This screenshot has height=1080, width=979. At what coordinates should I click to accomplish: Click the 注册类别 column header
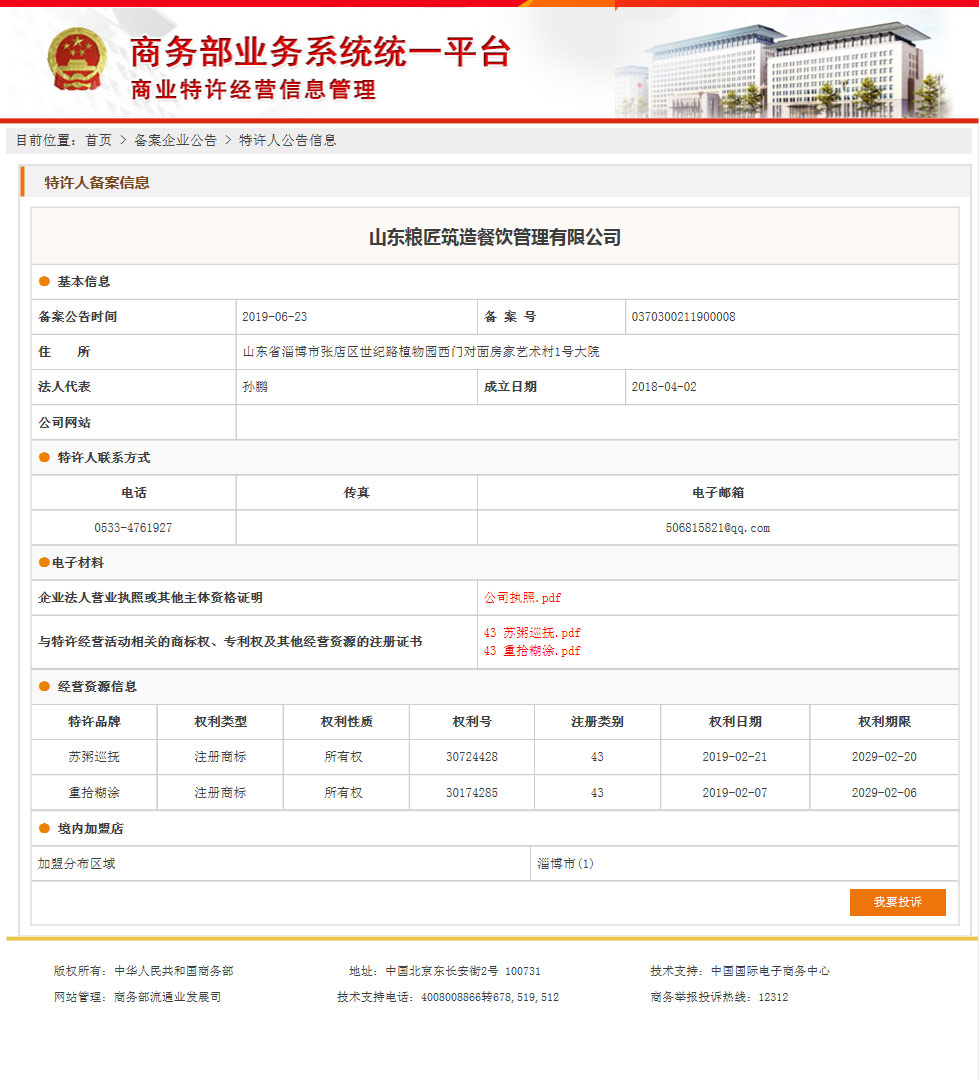[x=597, y=722]
